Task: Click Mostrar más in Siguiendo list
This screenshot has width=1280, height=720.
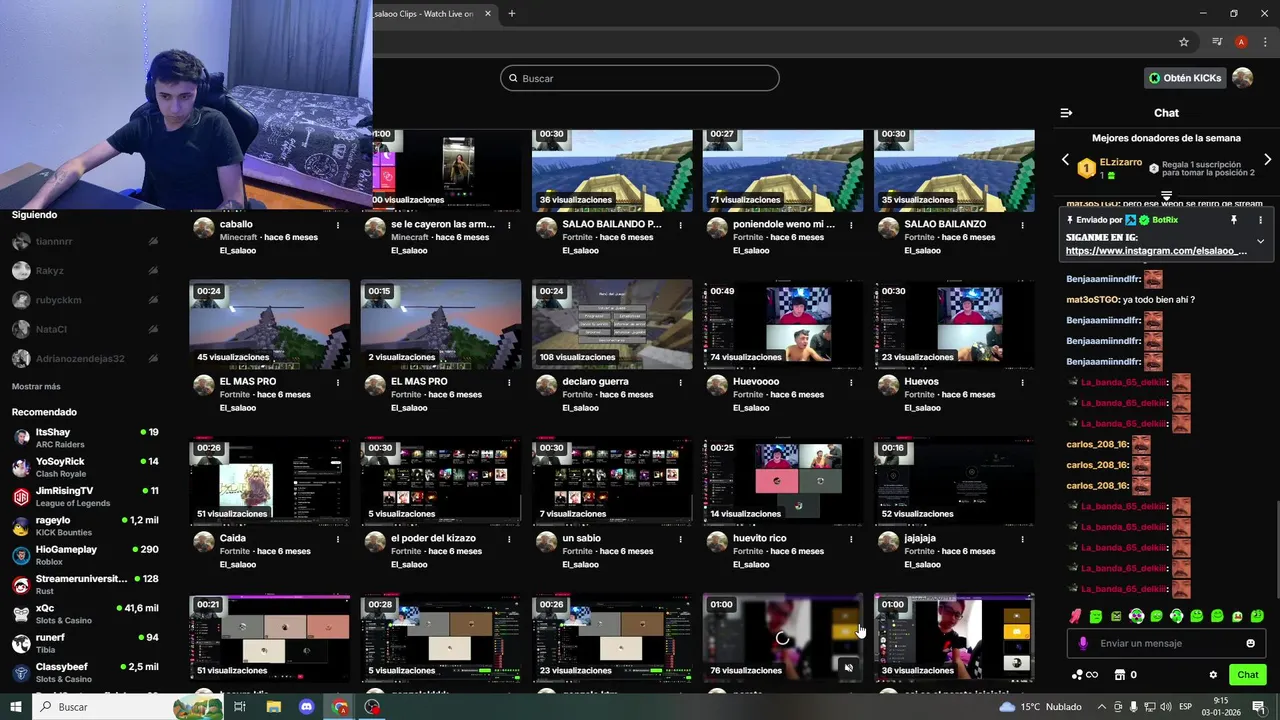Action: (x=36, y=387)
